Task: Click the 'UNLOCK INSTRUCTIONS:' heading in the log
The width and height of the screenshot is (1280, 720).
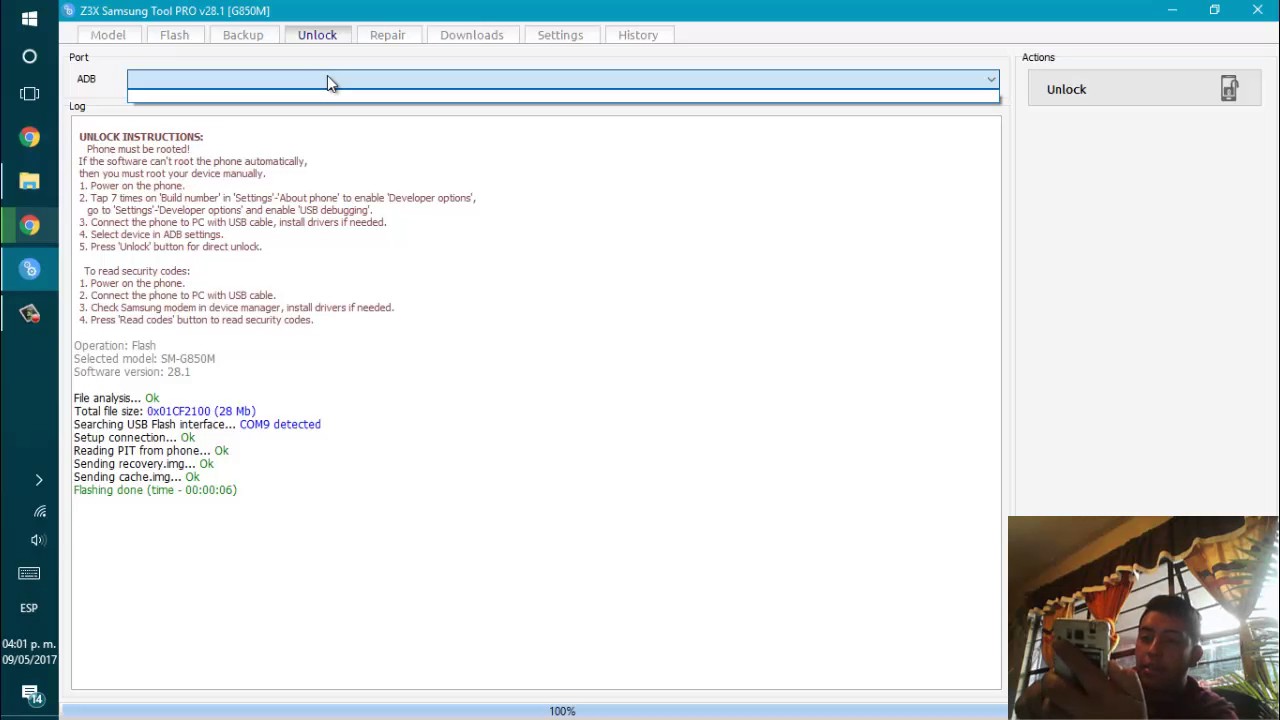Action: 141,137
